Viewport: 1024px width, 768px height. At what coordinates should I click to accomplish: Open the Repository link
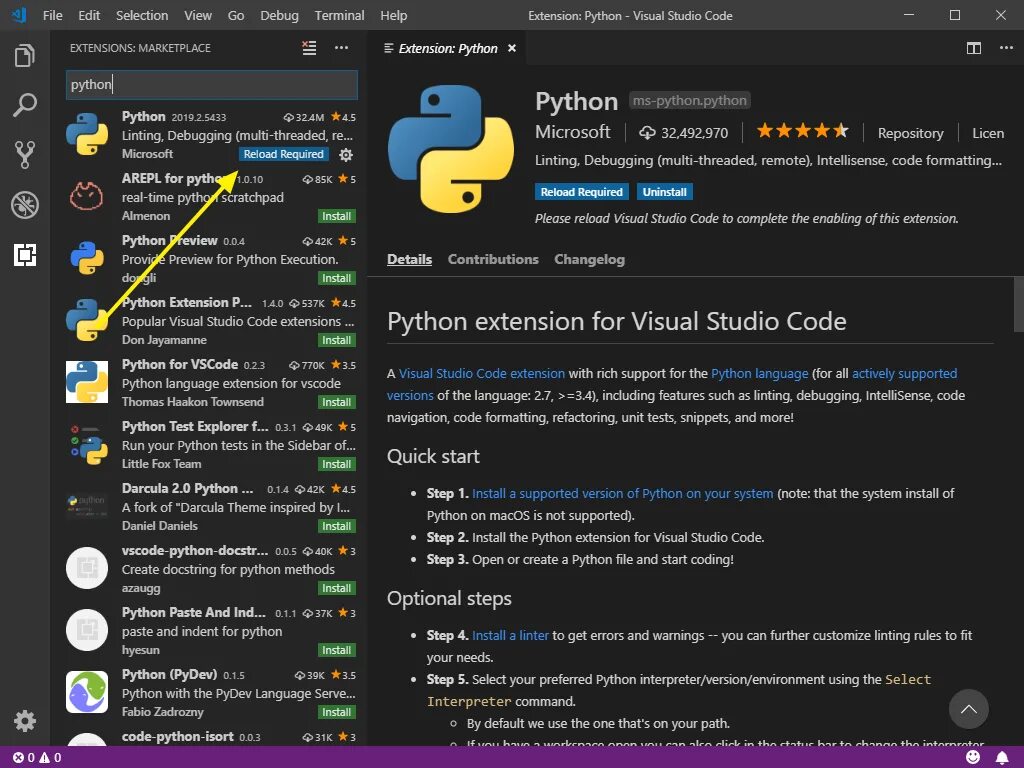coord(910,133)
